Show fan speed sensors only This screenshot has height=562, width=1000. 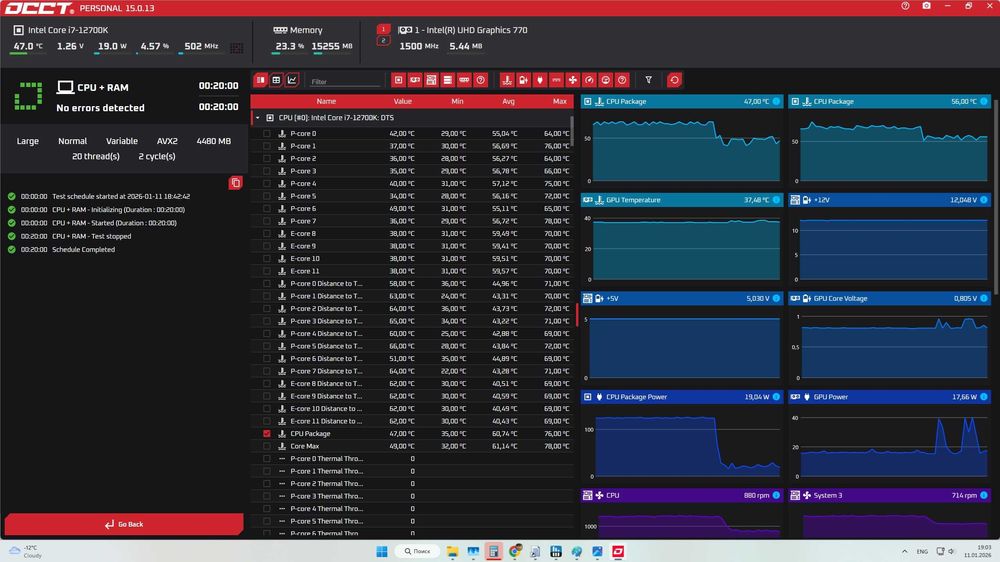tap(573, 80)
